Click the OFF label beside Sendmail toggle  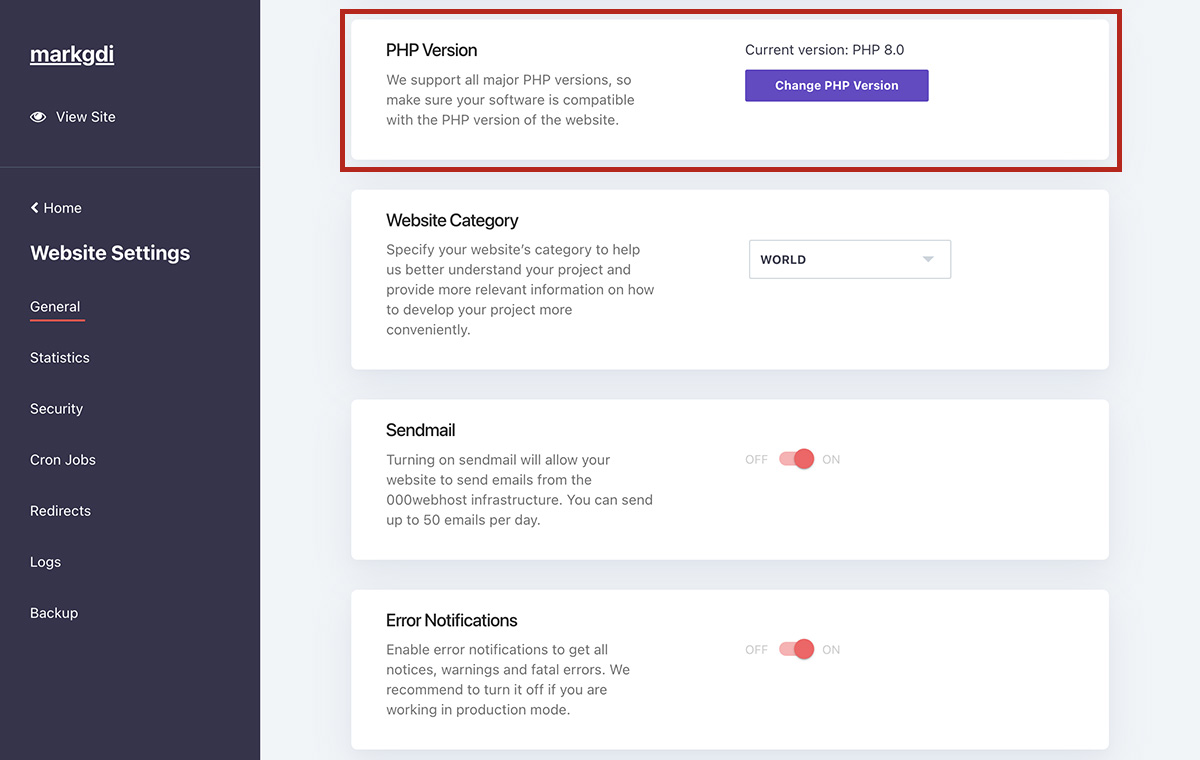[x=756, y=460]
